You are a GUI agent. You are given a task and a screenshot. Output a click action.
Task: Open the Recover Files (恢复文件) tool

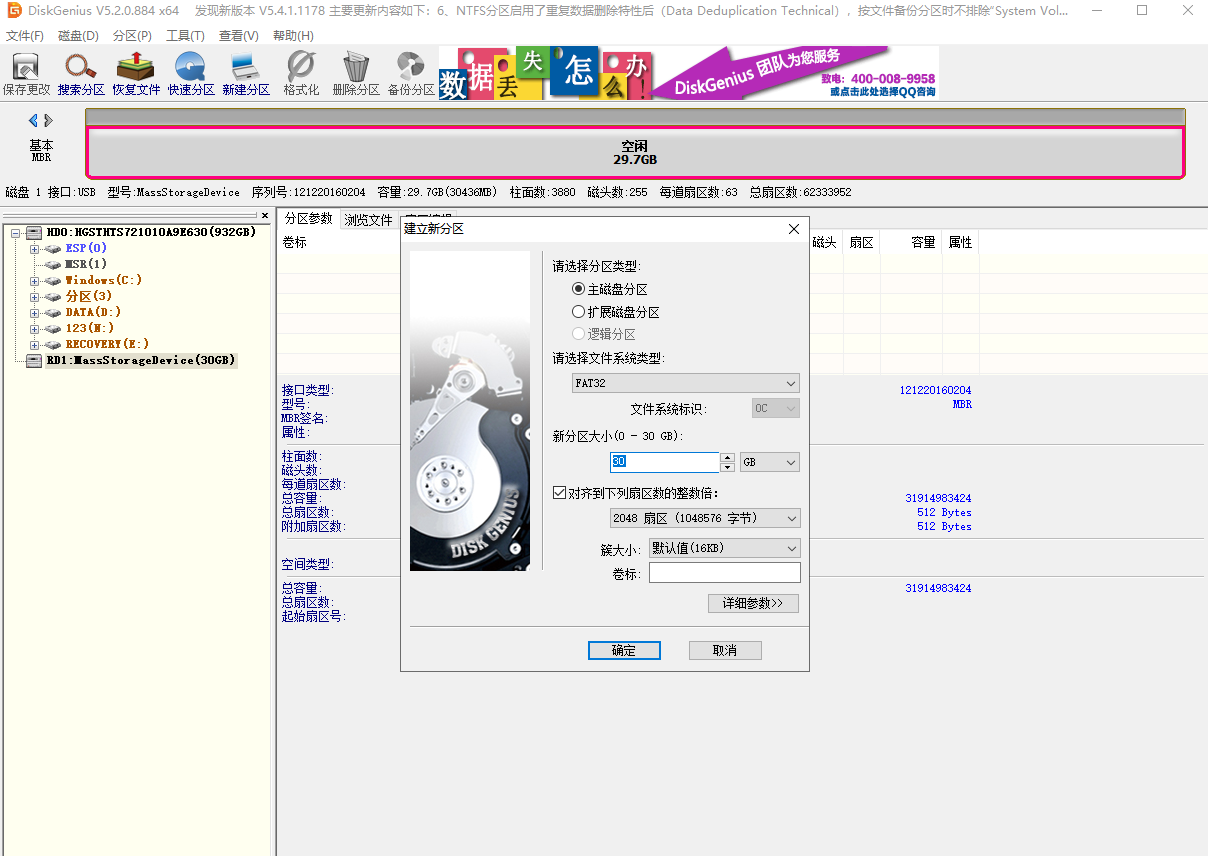pos(136,74)
